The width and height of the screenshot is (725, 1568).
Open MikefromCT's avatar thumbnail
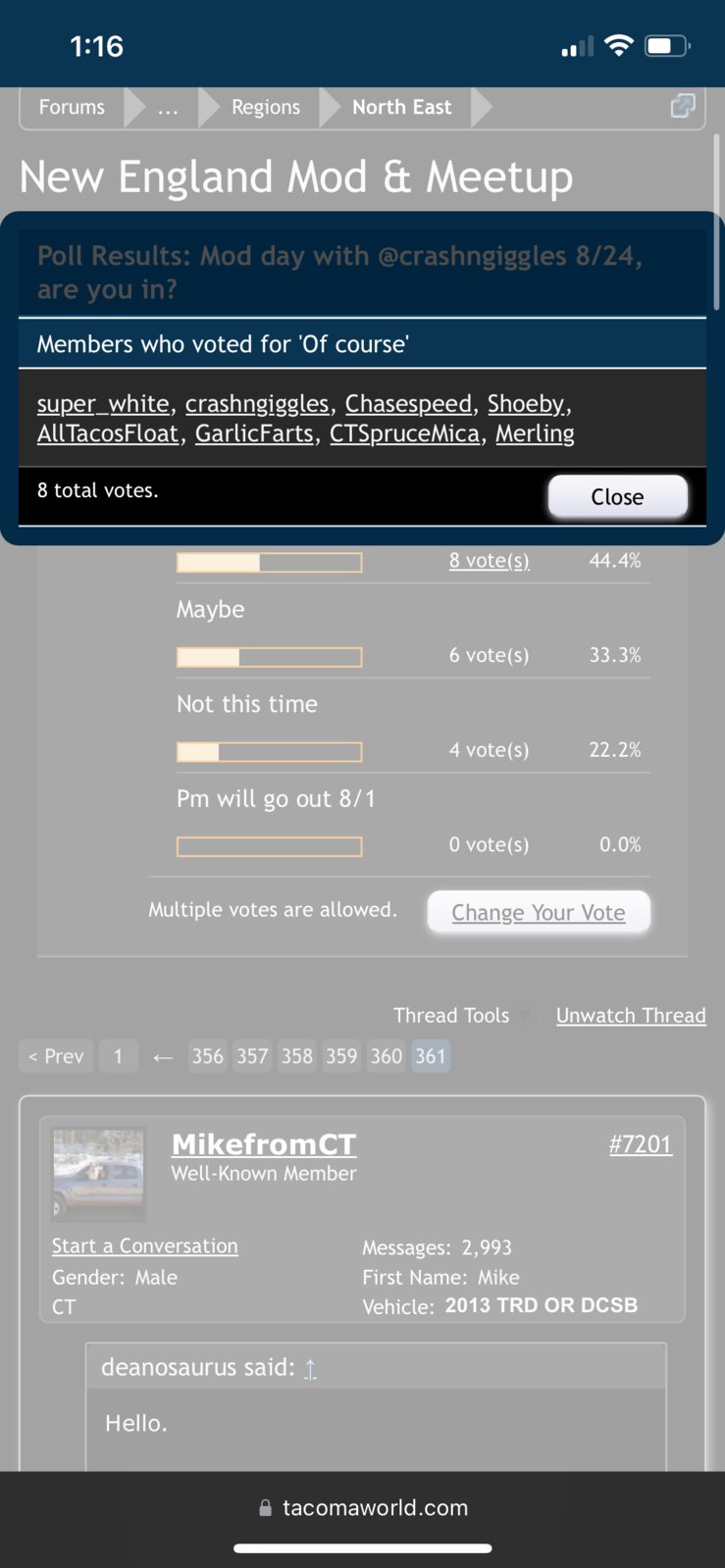(98, 1174)
